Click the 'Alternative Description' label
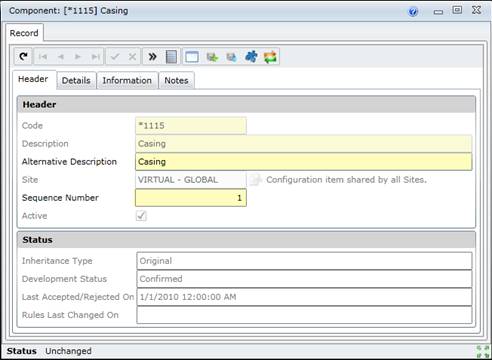The width and height of the screenshot is (492, 360). click(x=69, y=162)
